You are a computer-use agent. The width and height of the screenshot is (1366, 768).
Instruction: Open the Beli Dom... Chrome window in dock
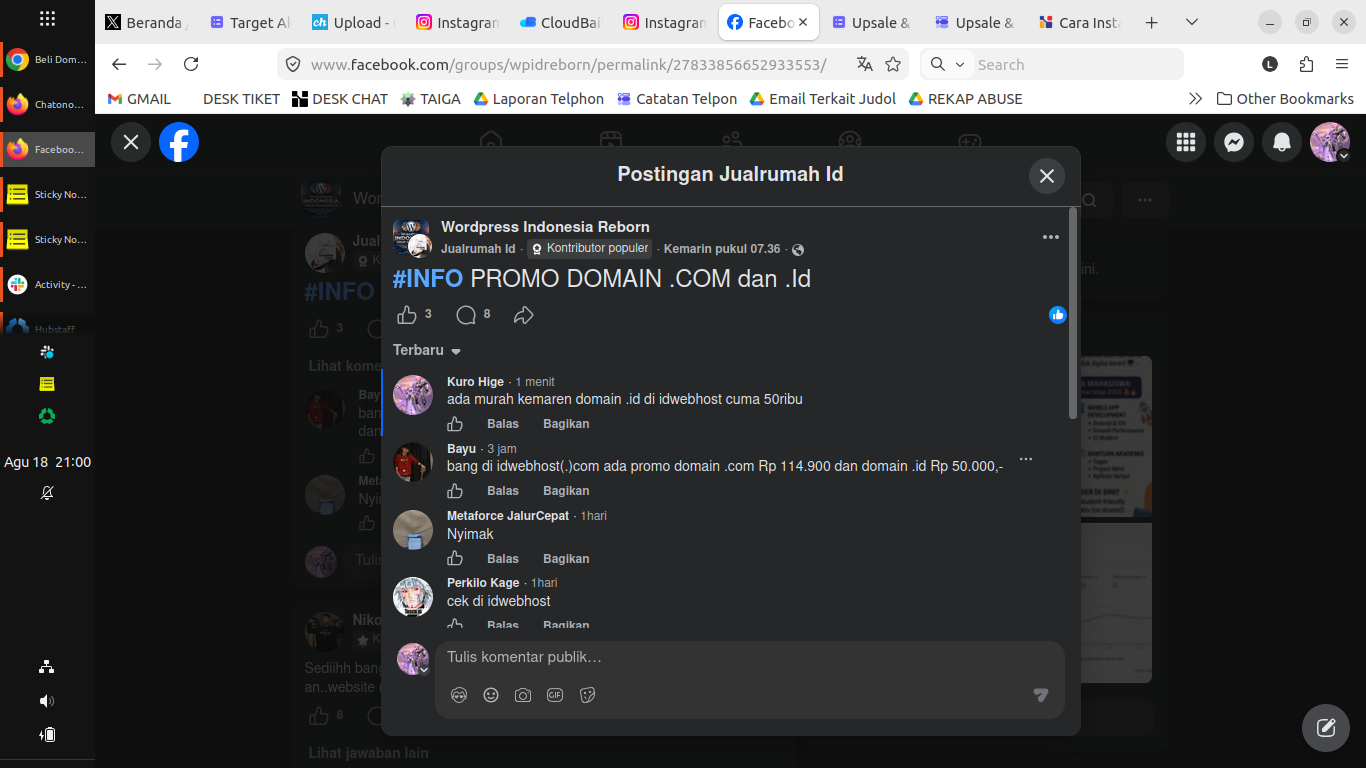point(47,60)
